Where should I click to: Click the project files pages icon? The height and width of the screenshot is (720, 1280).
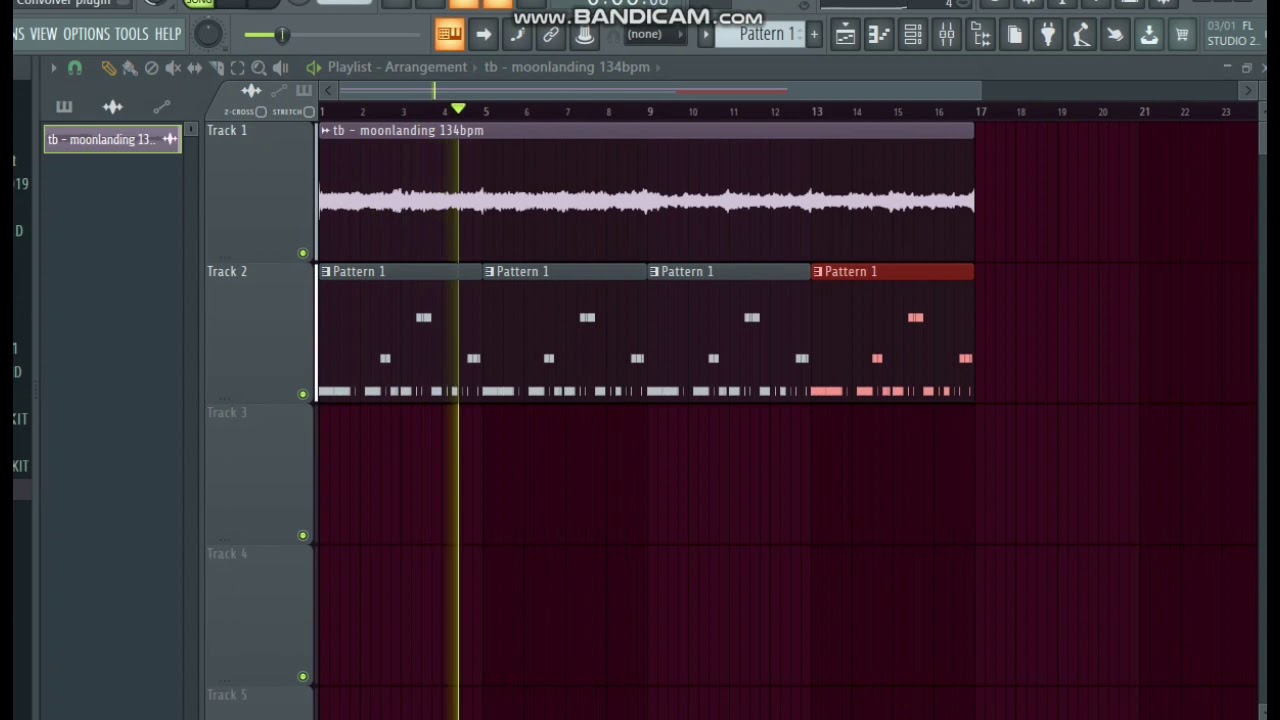point(1014,35)
